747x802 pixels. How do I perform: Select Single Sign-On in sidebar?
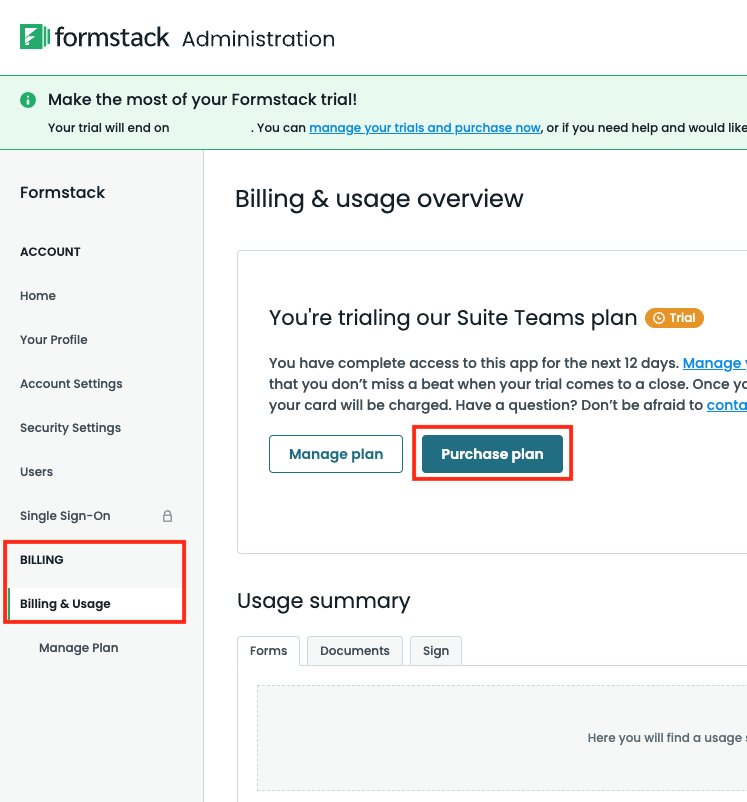tap(65, 516)
